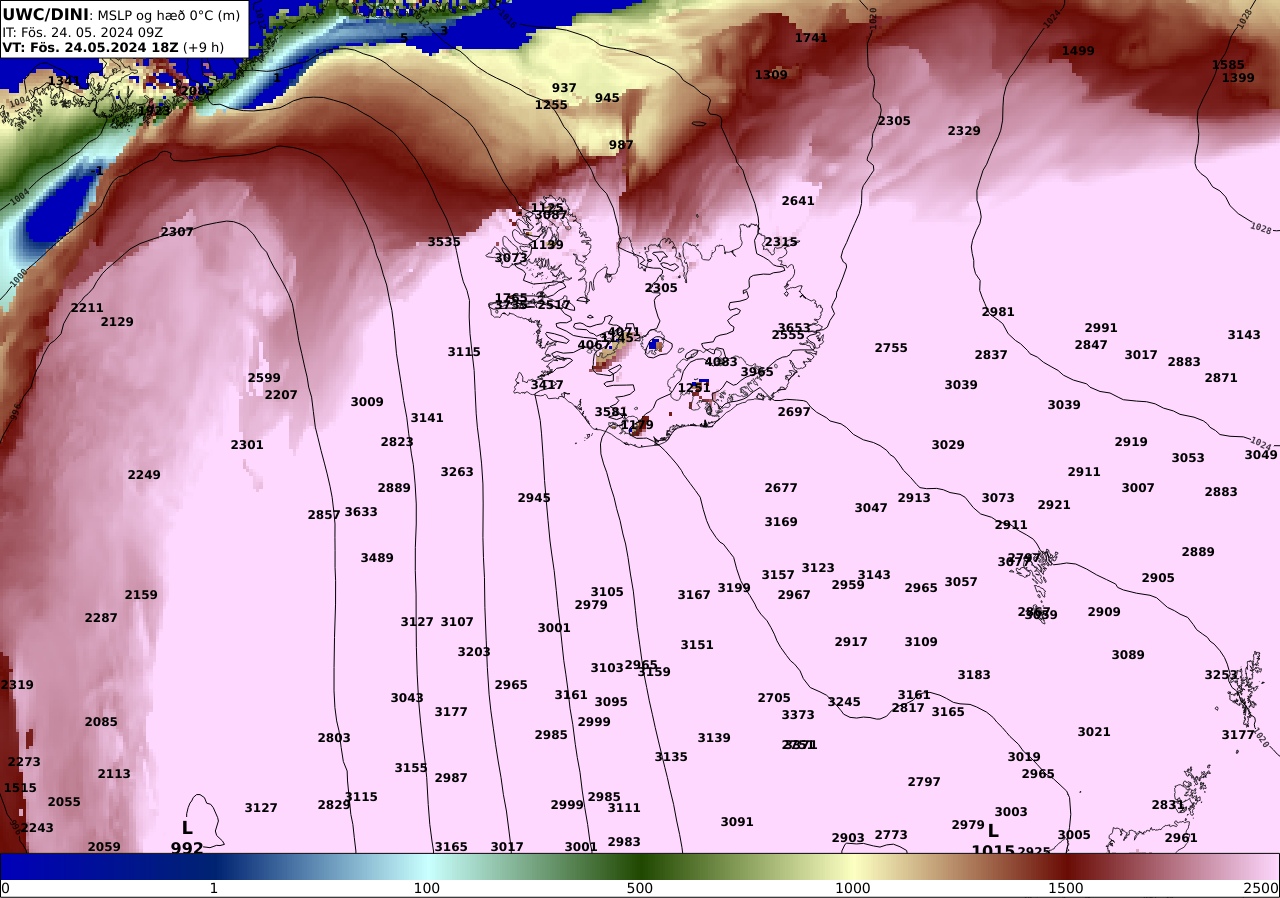Screen dimensions: 1280x898
Task: Click the height value 2315
Action: (x=781, y=242)
